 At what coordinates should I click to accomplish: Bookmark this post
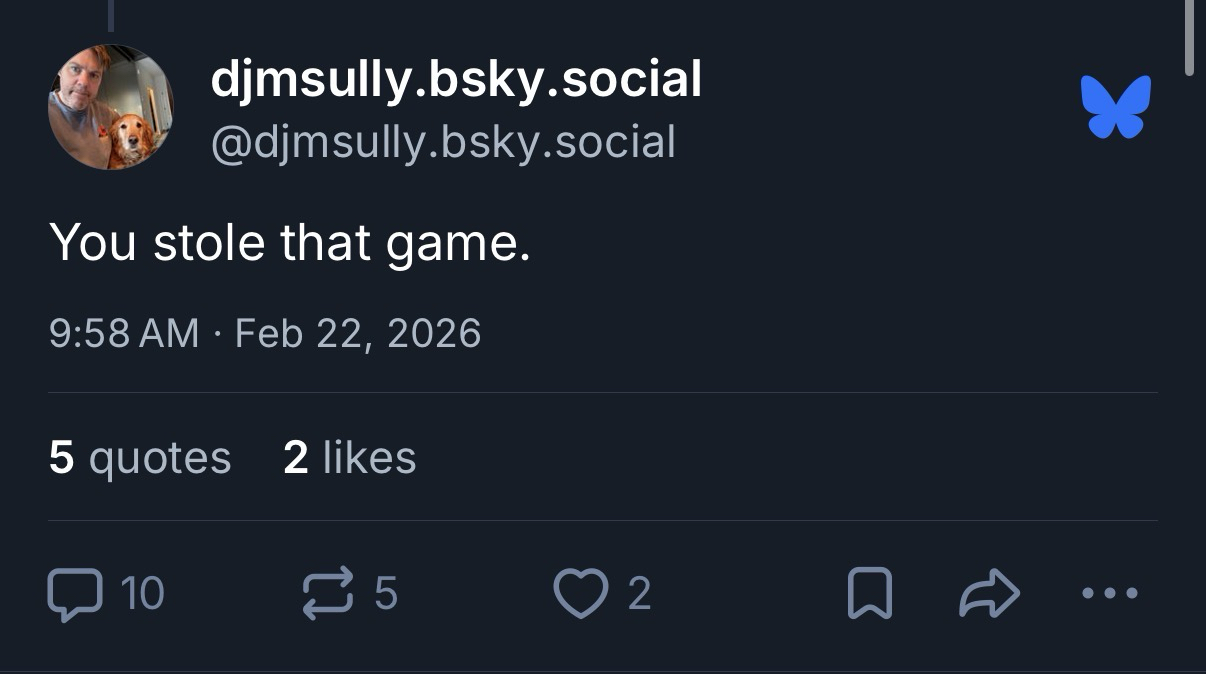point(869,593)
